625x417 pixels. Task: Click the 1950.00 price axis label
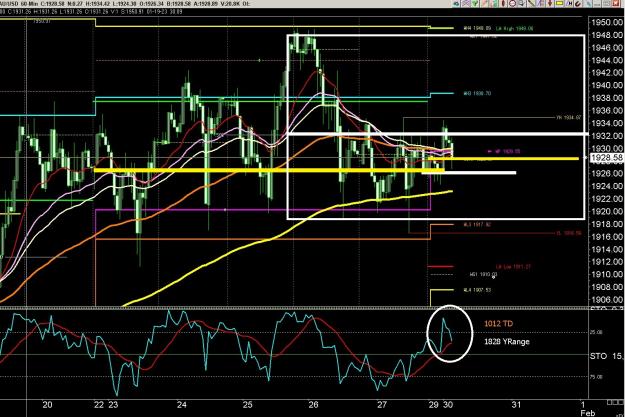click(x=607, y=22)
